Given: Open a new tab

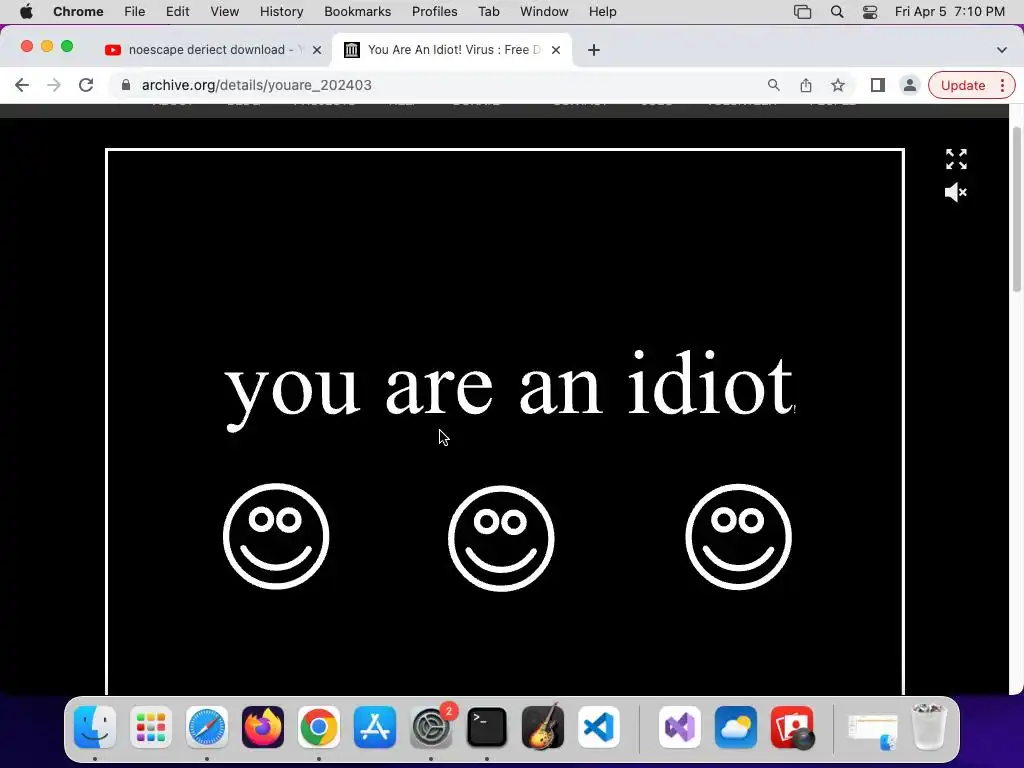Looking at the screenshot, I should click(594, 50).
